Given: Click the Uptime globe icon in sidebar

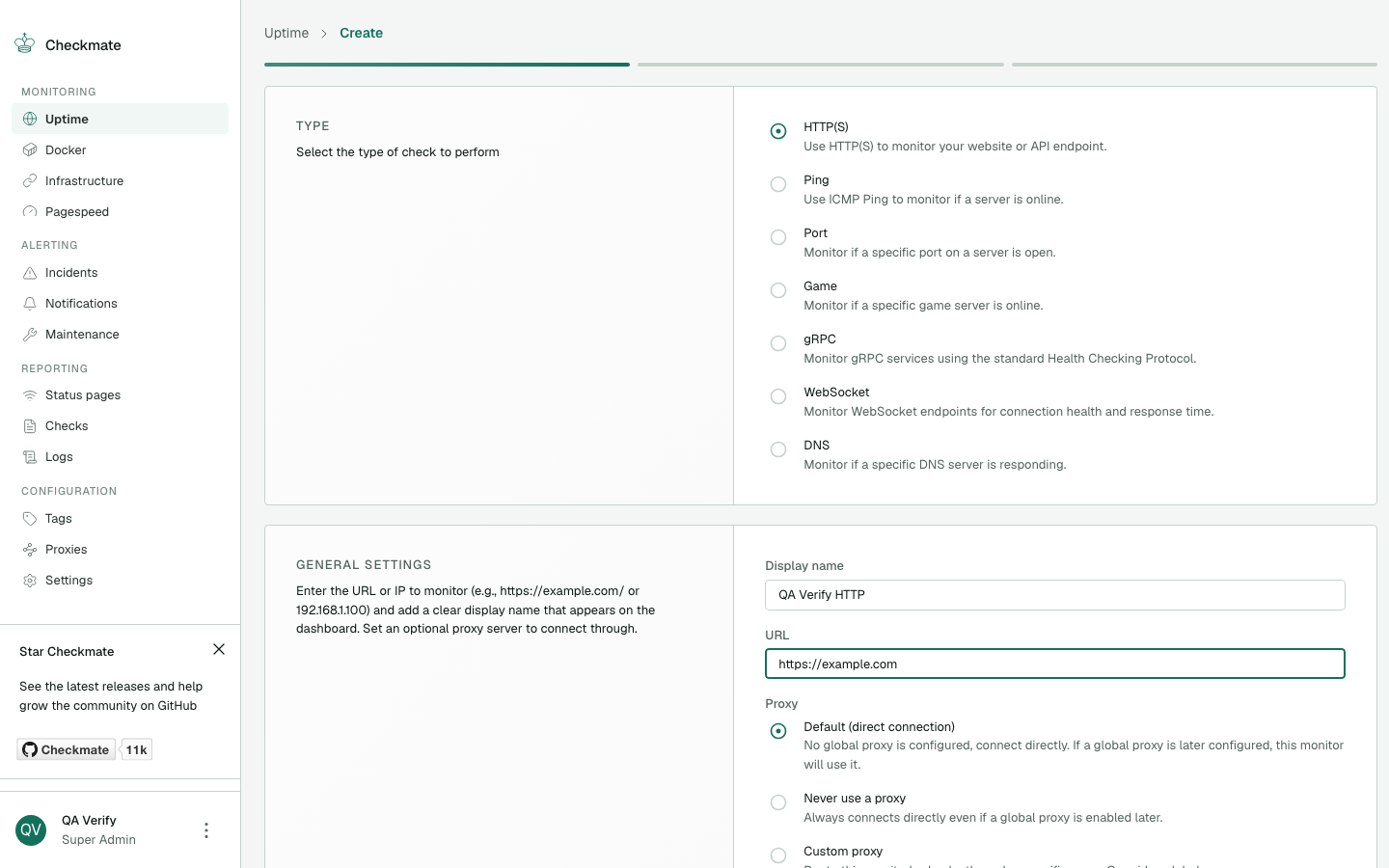Looking at the screenshot, I should coord(30,119).
